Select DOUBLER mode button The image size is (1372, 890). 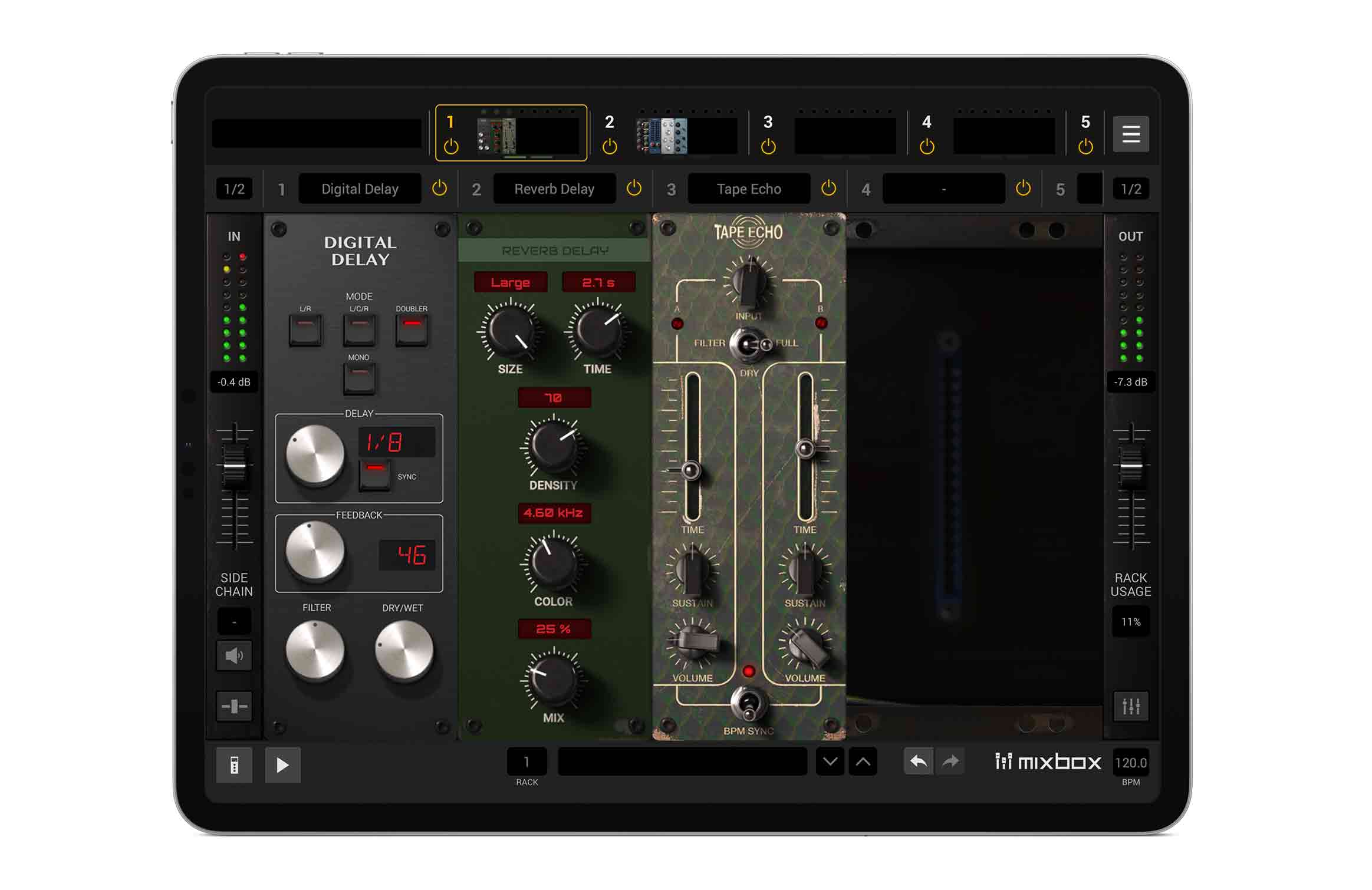click(x=412, y=330)
